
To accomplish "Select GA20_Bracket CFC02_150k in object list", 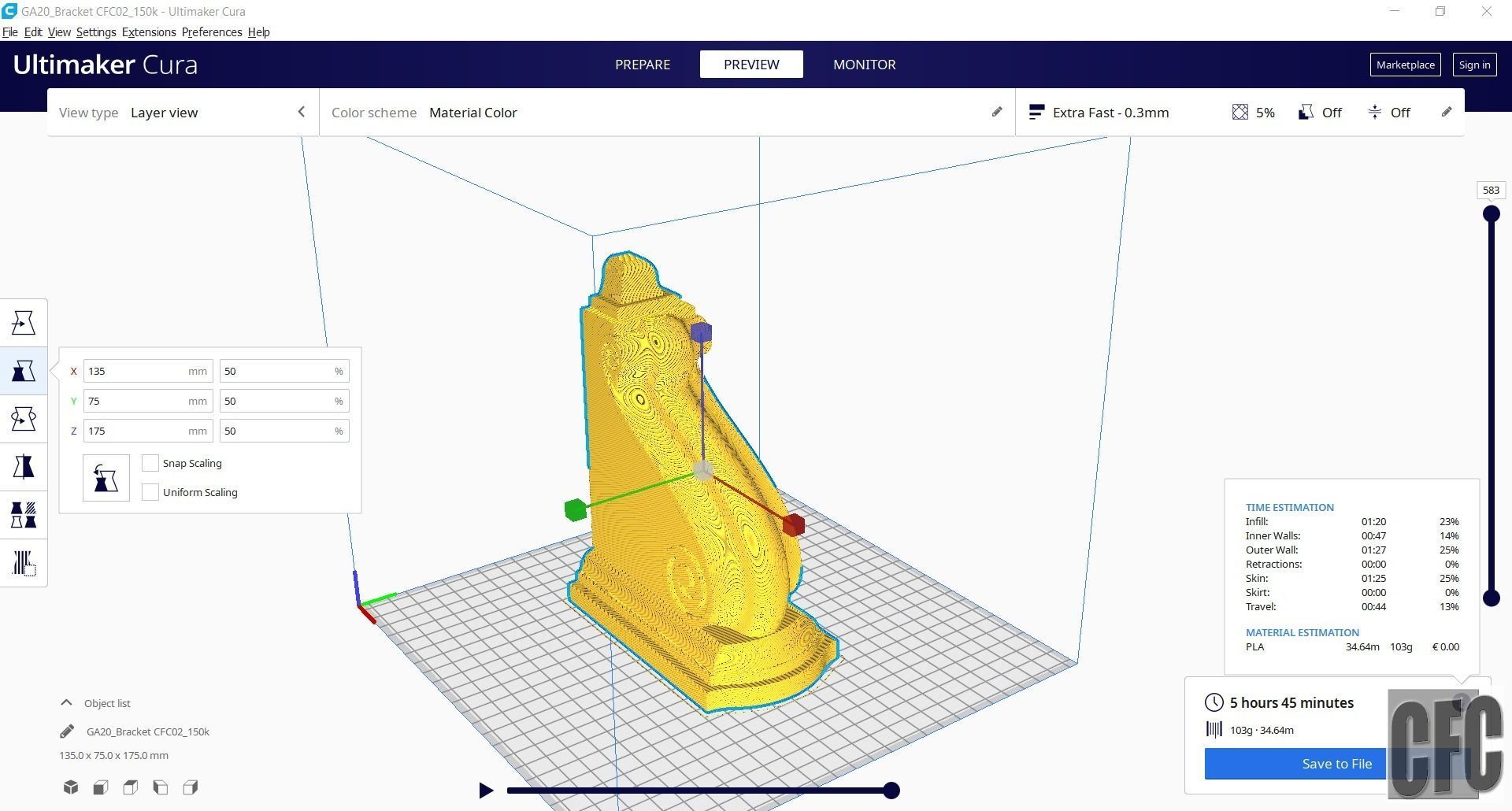I will point(147,731).
